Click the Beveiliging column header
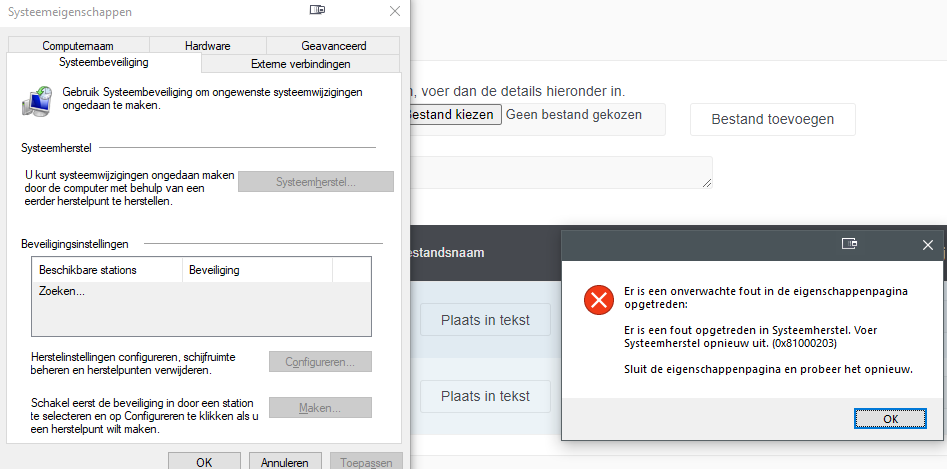The image size is (947, 469). tap(257, 270)
